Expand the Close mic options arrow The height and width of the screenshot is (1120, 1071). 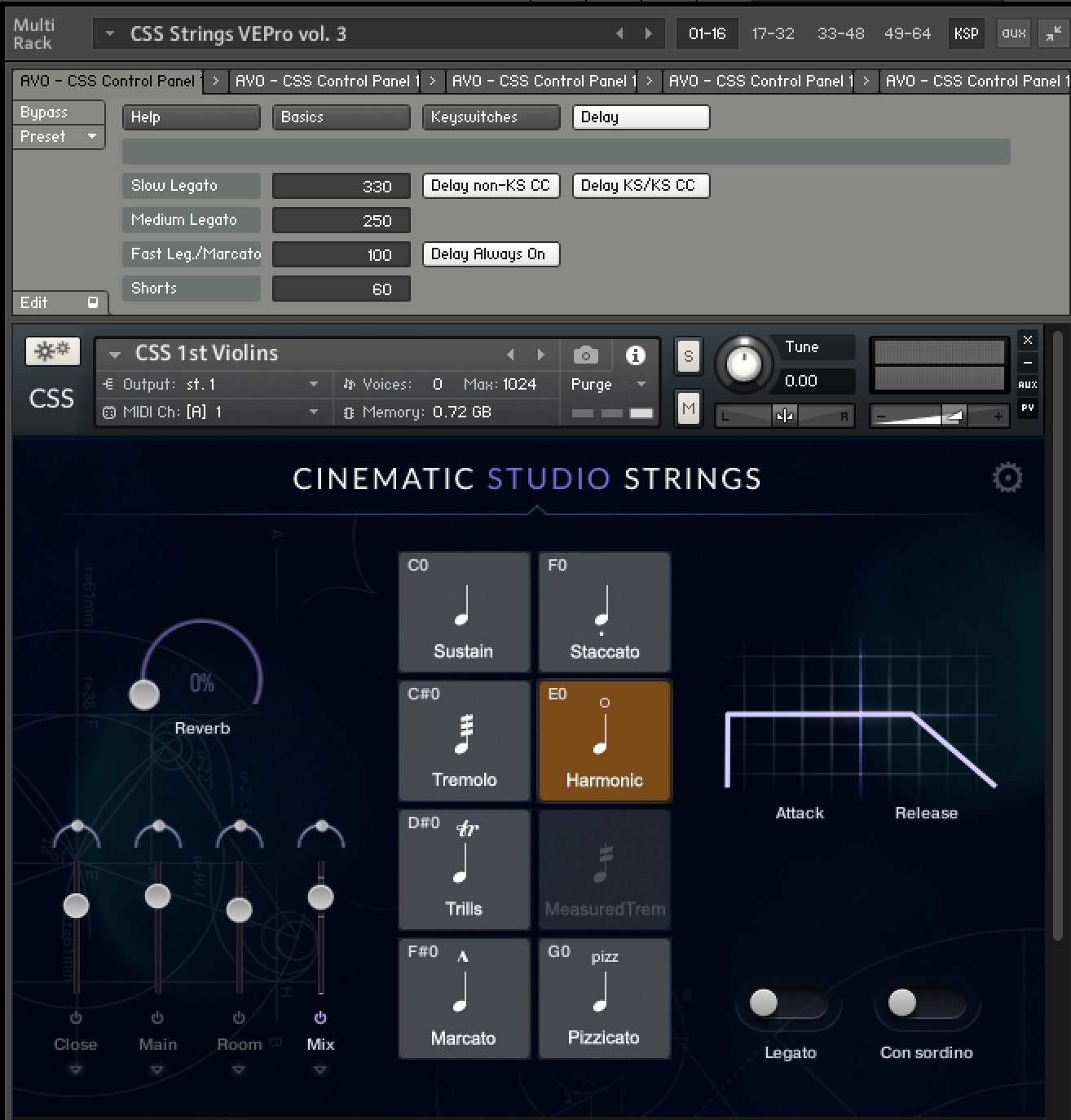[x=76, y=1070]
